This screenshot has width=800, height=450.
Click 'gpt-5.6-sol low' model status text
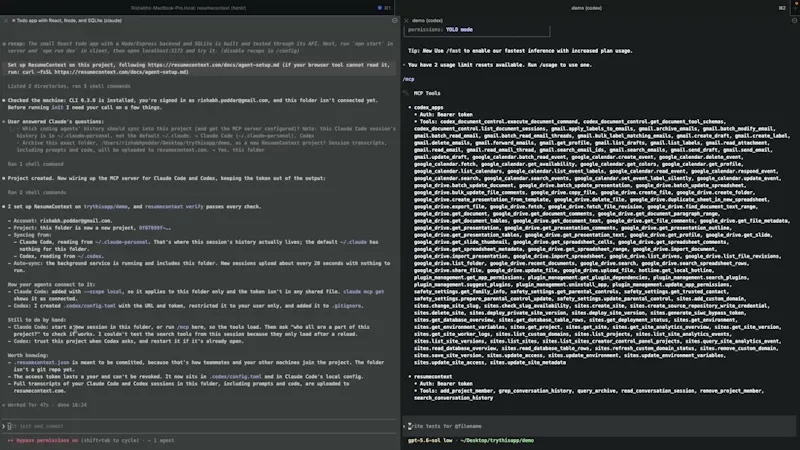point(430,440)
